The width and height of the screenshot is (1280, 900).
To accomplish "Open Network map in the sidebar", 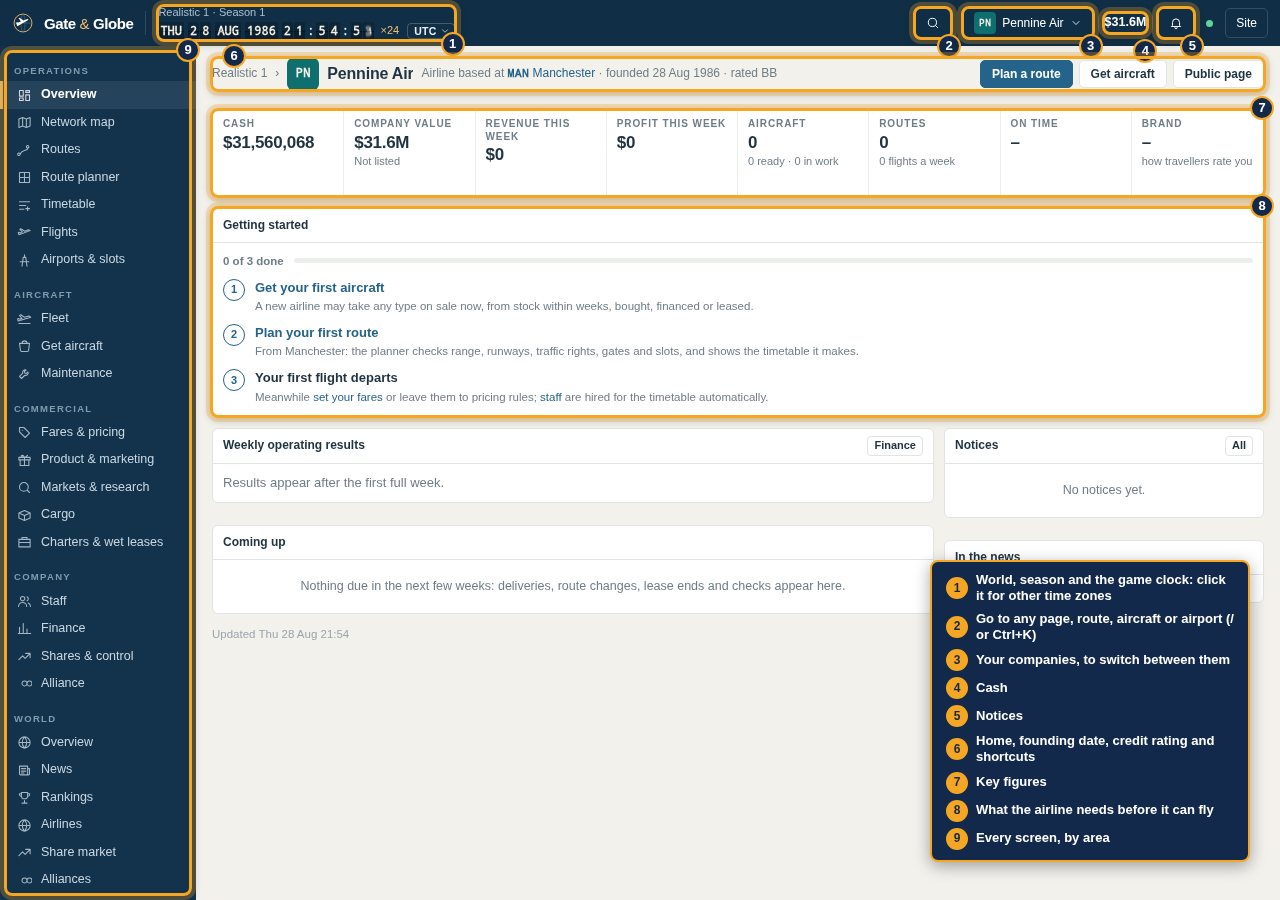I will pyautogui.click(x=96, y=122).
